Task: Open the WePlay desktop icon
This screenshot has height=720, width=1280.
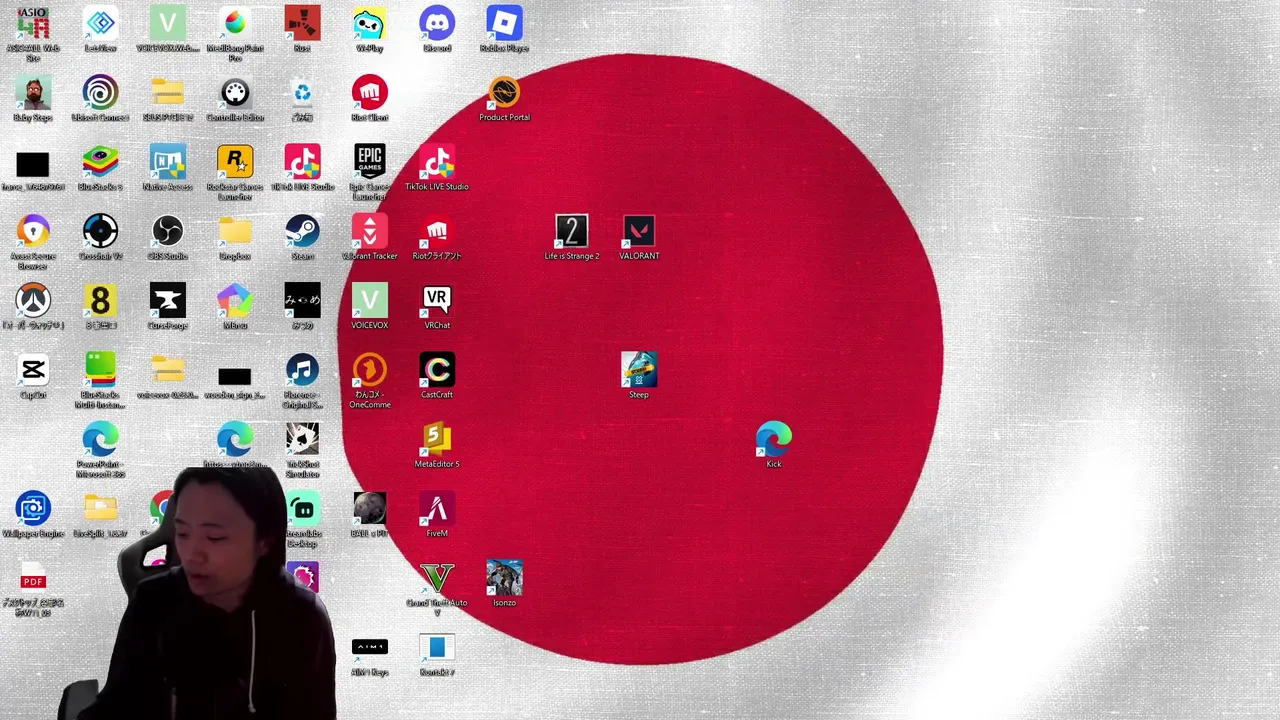Action: pos(369,23)
